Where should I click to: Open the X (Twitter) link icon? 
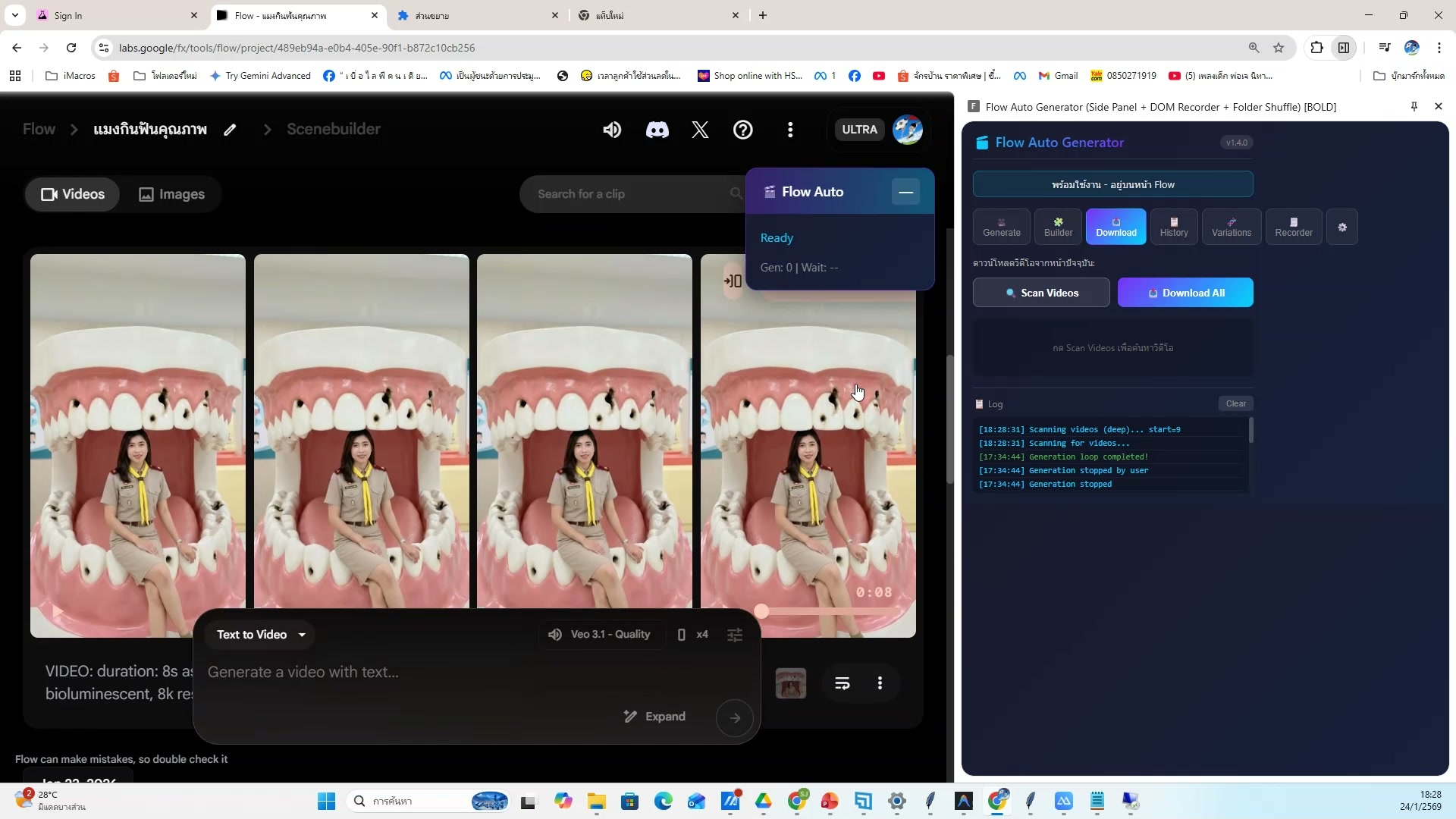coord(700,130)
